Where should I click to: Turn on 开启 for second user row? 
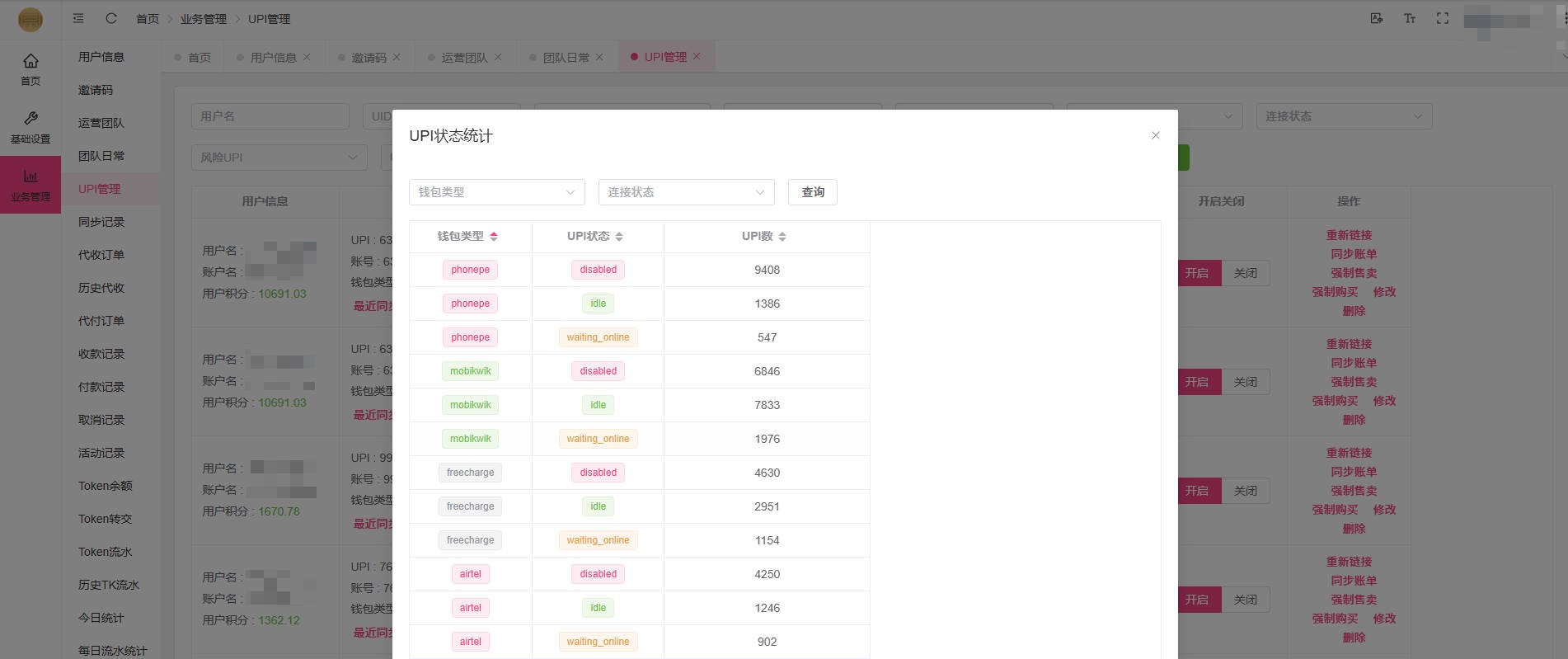(1197, 382)
